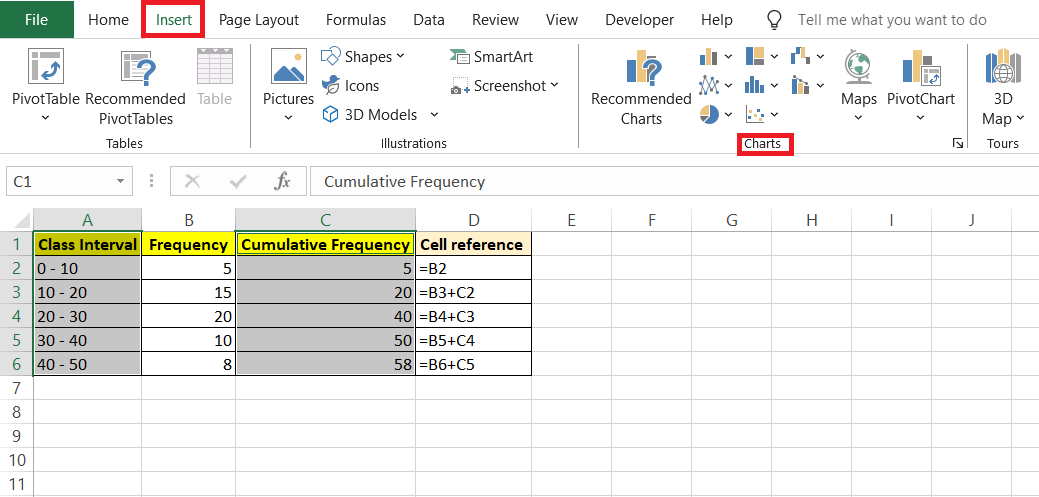Open the PivotTable tool icon
The height and width of the screenshot is (497, 1039).
[x=46, y=68]
